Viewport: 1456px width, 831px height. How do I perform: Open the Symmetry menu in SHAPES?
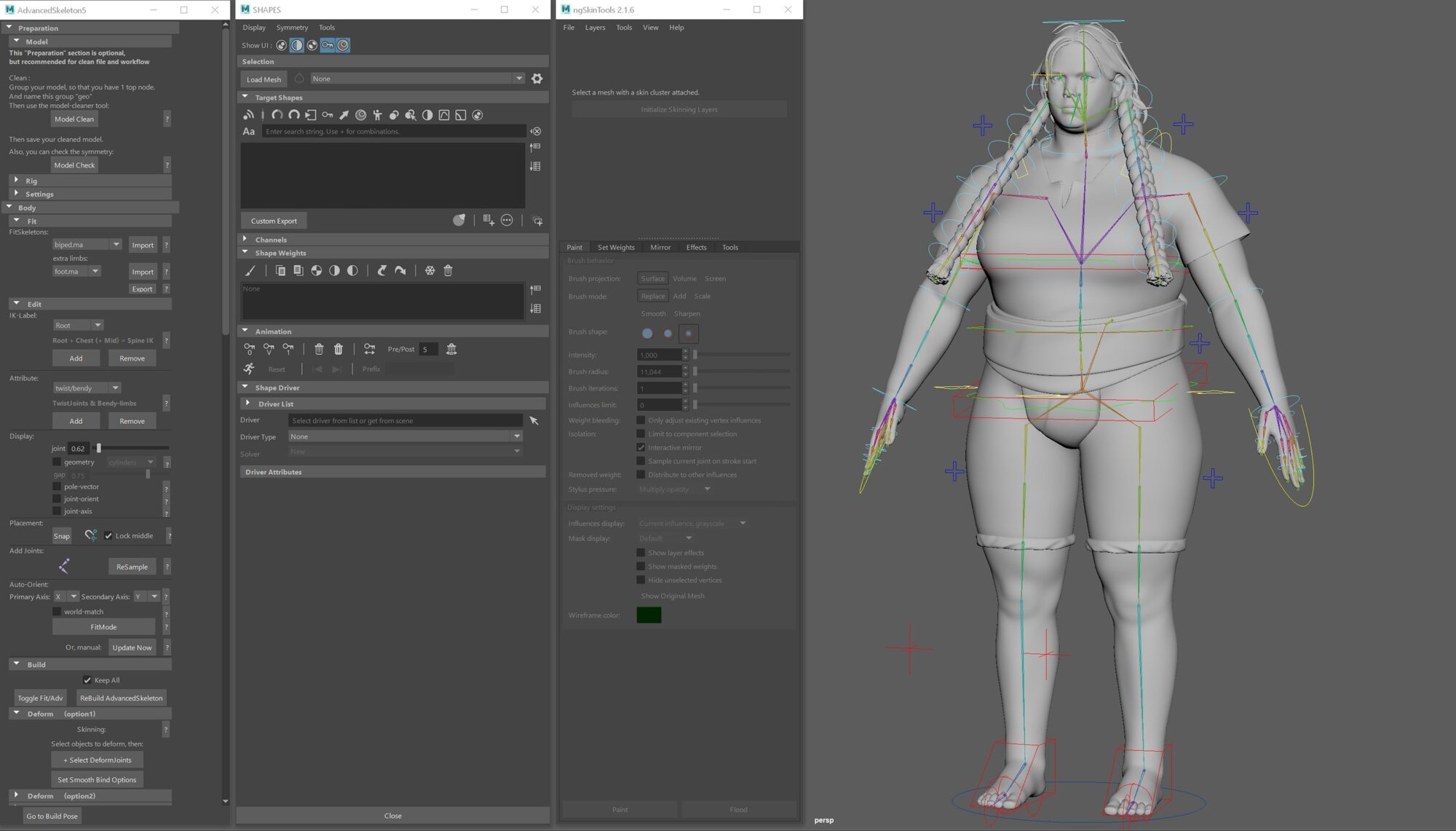291,28
